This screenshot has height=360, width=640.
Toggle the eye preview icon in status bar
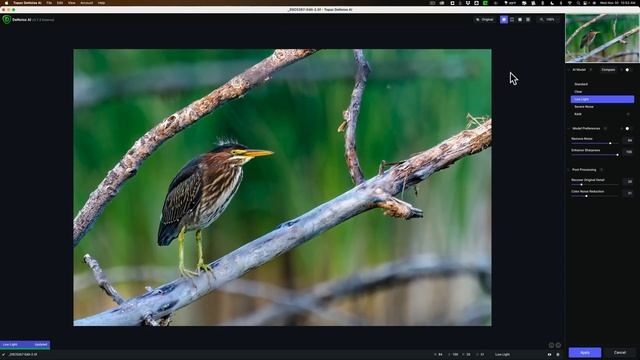coord(549,354)
